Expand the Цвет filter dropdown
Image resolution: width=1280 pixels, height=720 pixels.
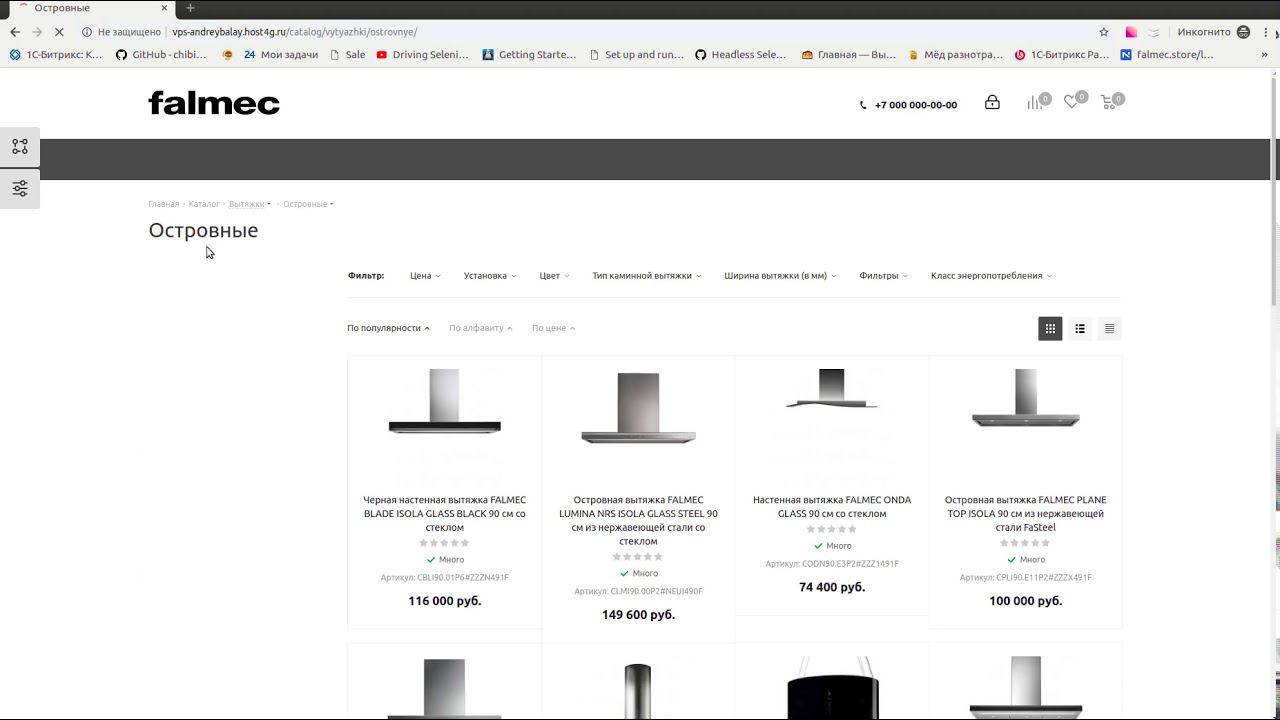click(554, 276)
